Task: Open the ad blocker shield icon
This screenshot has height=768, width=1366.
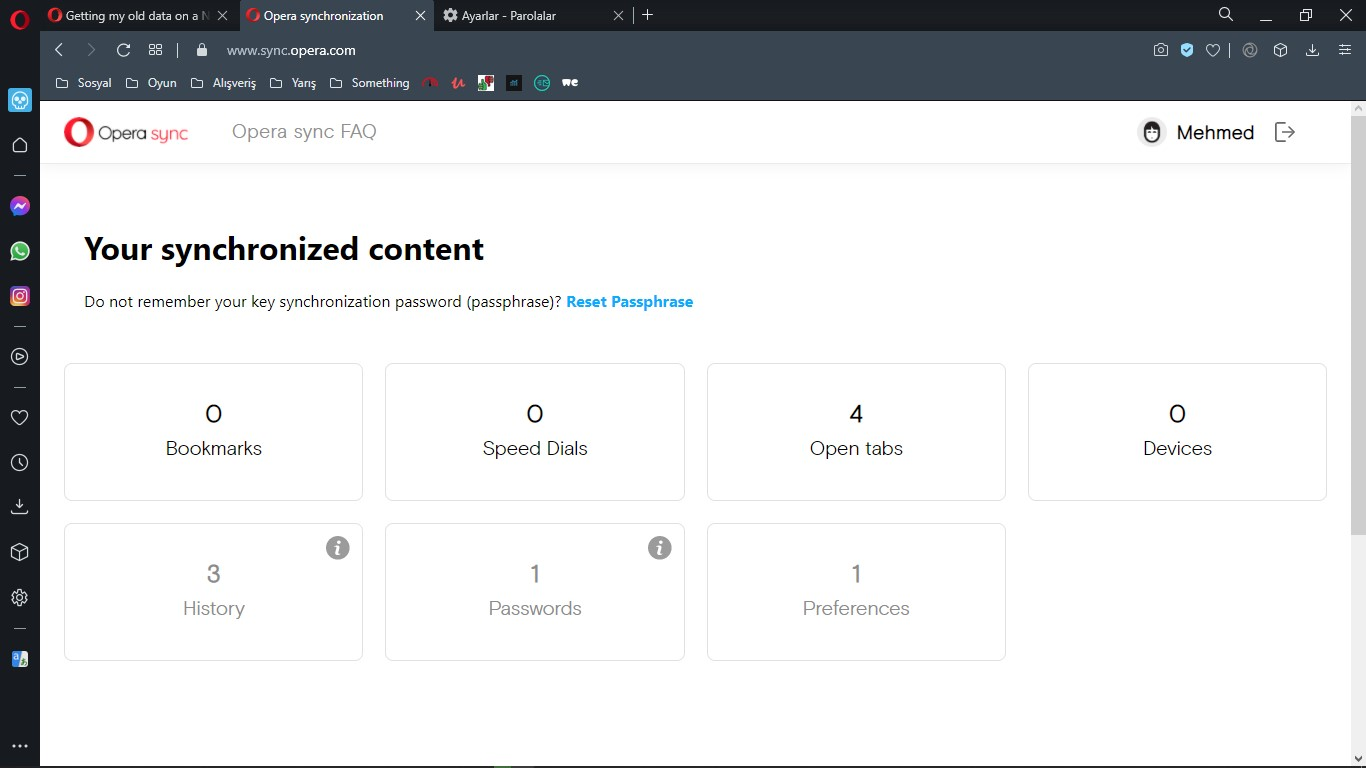Action: [x=1187, y=50]
